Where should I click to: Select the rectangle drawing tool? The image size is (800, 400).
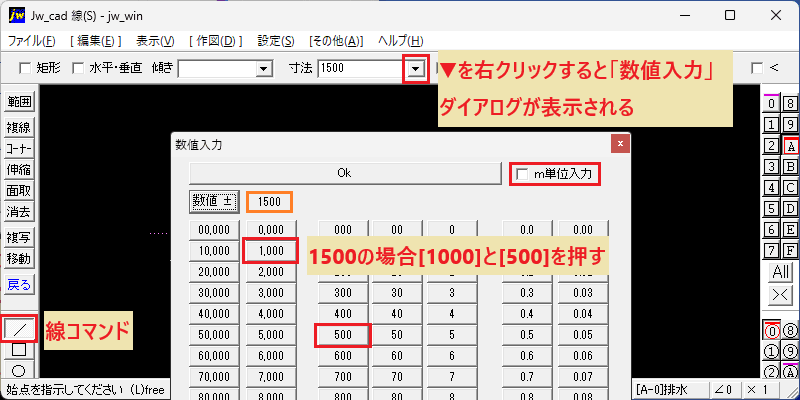[x=19, y=349]
